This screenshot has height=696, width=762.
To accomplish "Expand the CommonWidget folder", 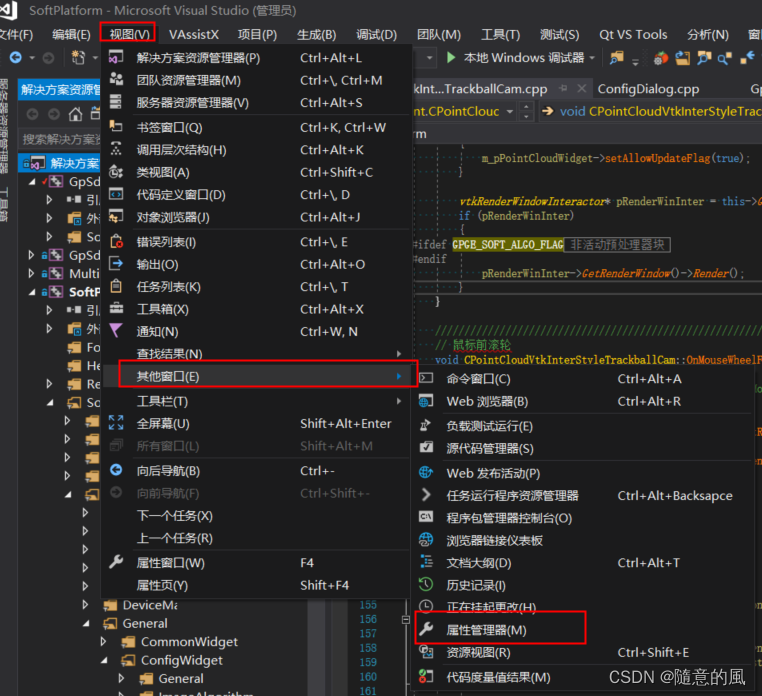I will coord(104,642).
